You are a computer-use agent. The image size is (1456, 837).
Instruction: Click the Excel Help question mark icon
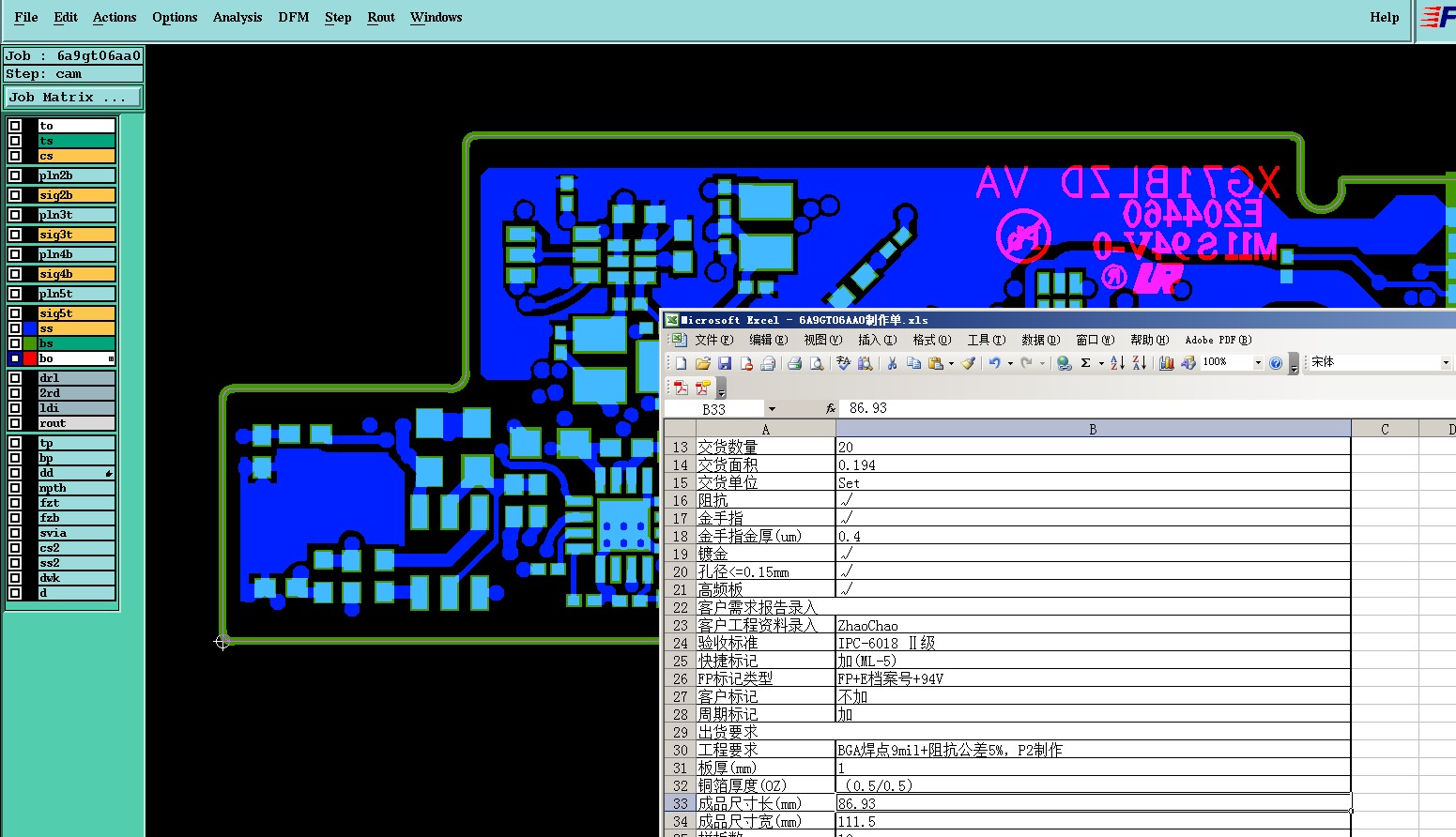(x=1276, y=363)
